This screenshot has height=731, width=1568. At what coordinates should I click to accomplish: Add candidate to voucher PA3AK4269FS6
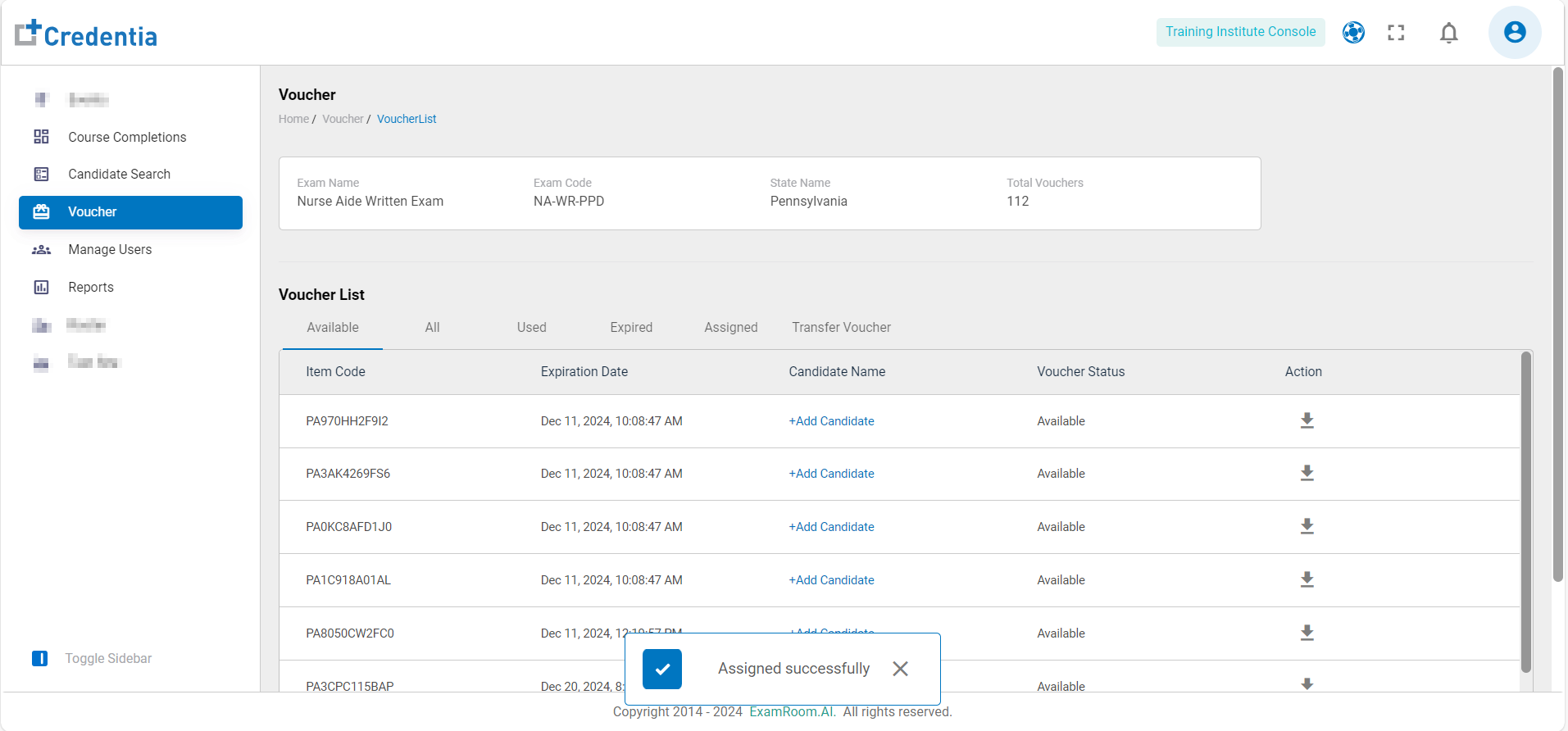[x=831, y=474]
